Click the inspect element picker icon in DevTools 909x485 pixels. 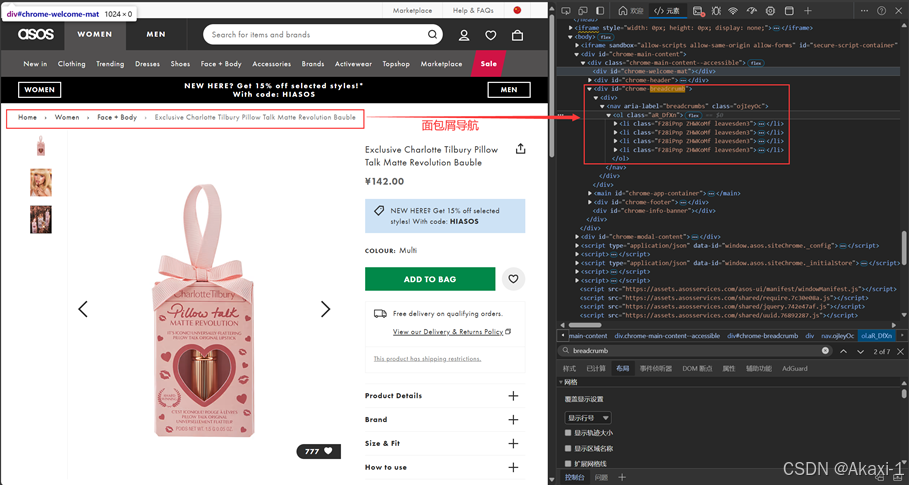[x=566, y=10]
